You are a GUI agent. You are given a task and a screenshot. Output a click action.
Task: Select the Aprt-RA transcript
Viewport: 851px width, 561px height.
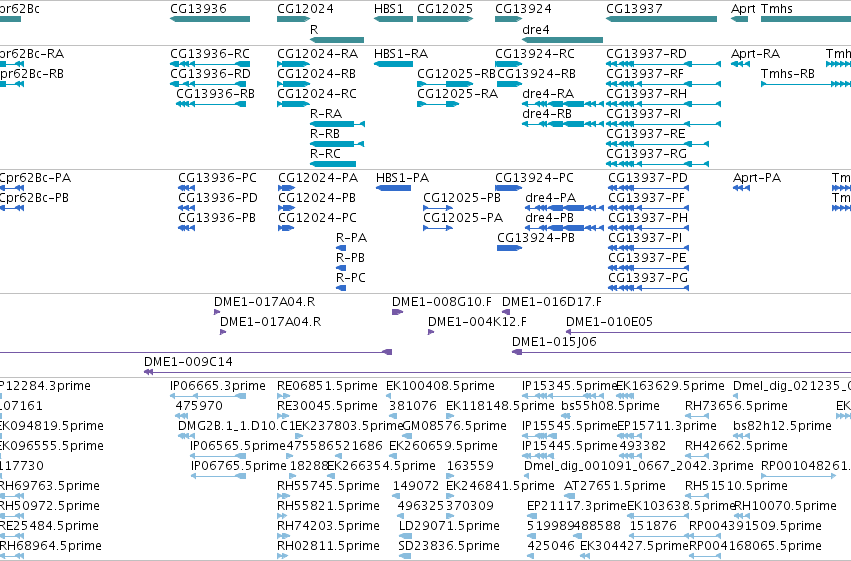[755, 54]
